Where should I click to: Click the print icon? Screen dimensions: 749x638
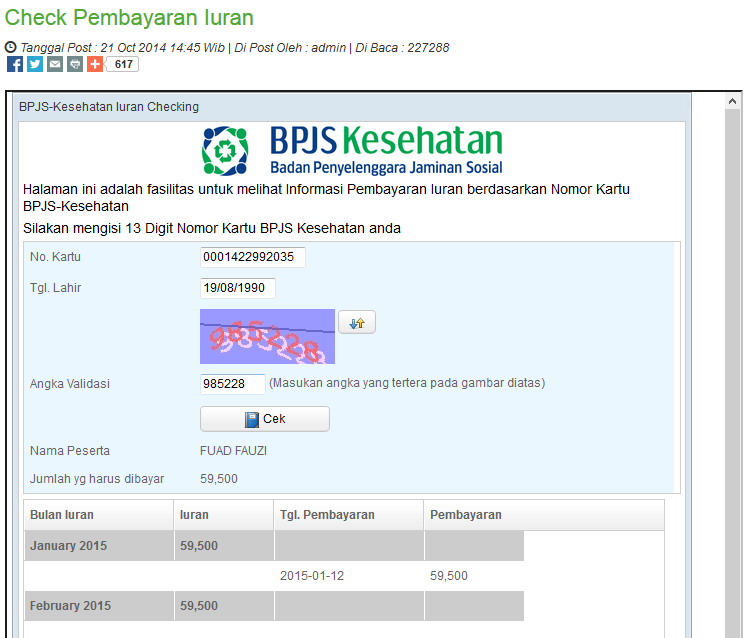[75, 64]
